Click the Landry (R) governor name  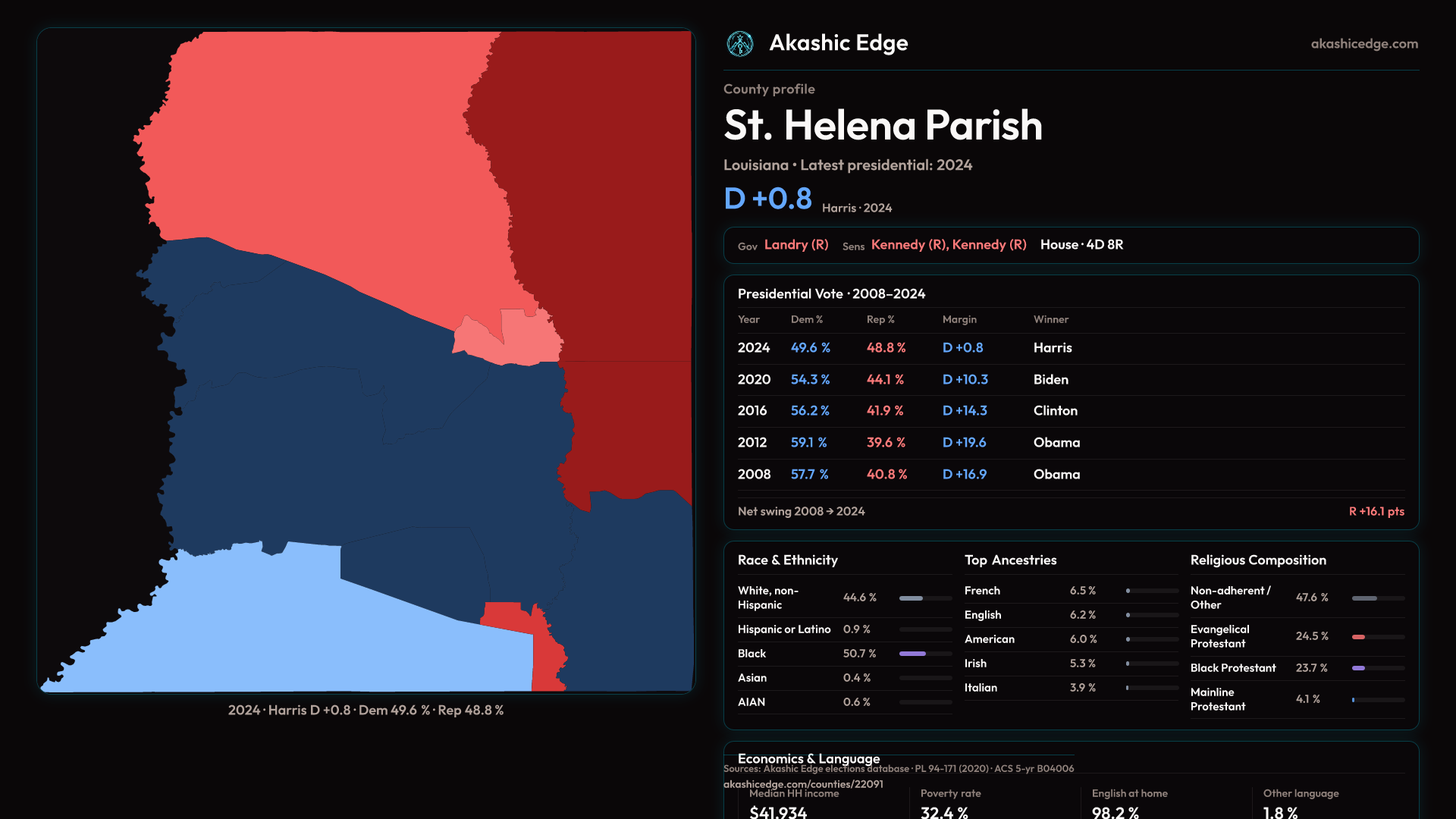[795, 245]
